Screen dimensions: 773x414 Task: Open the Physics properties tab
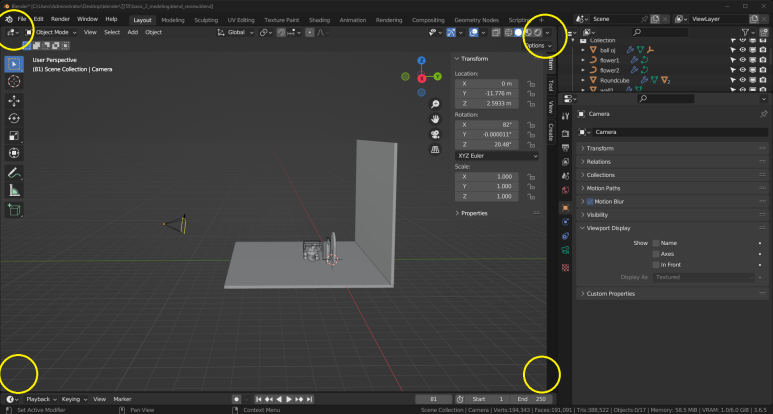[565, 222]
